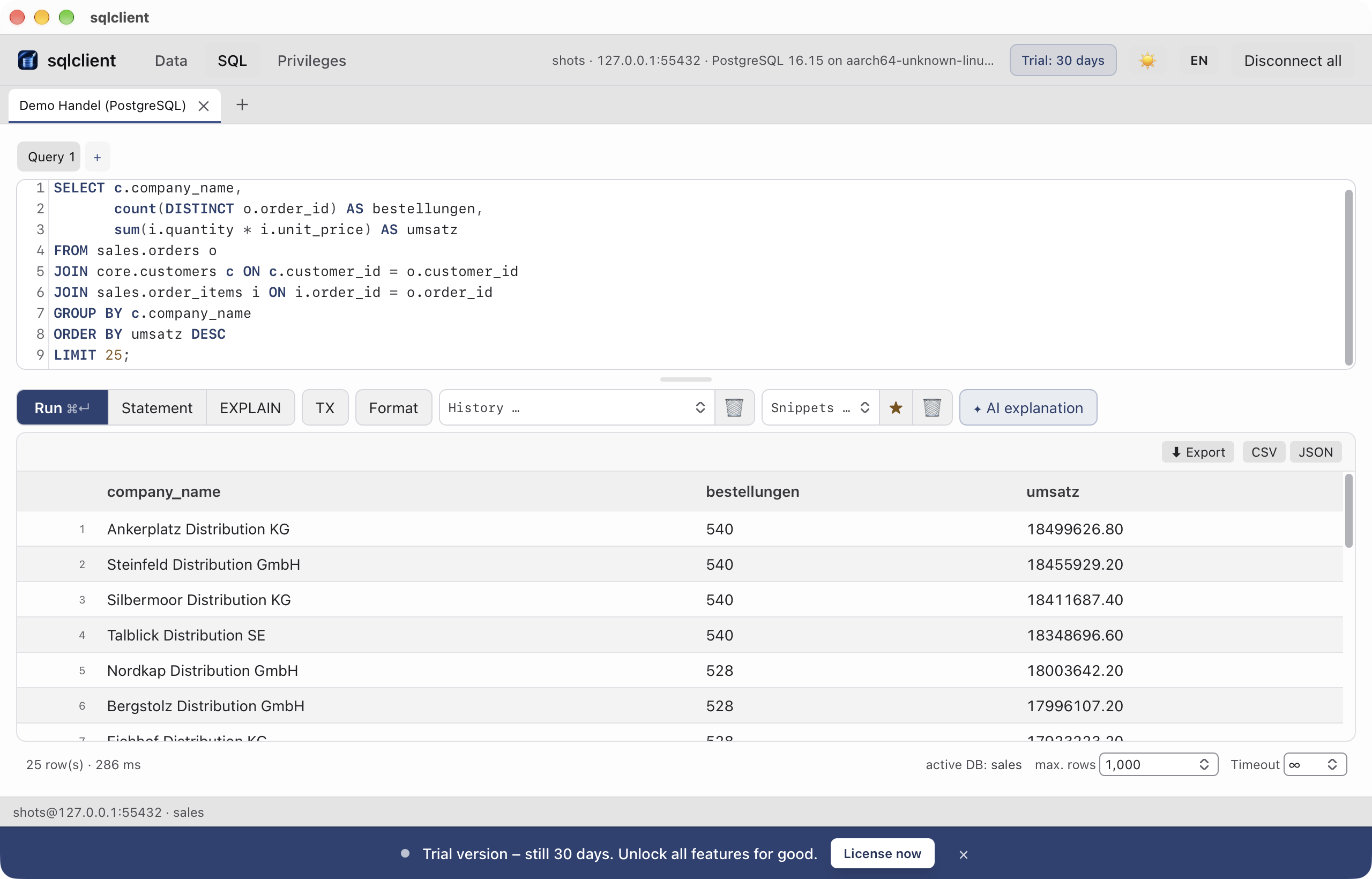
Task: Close the Demo Handel (PostgreSQL) tab
Action: 204,106
